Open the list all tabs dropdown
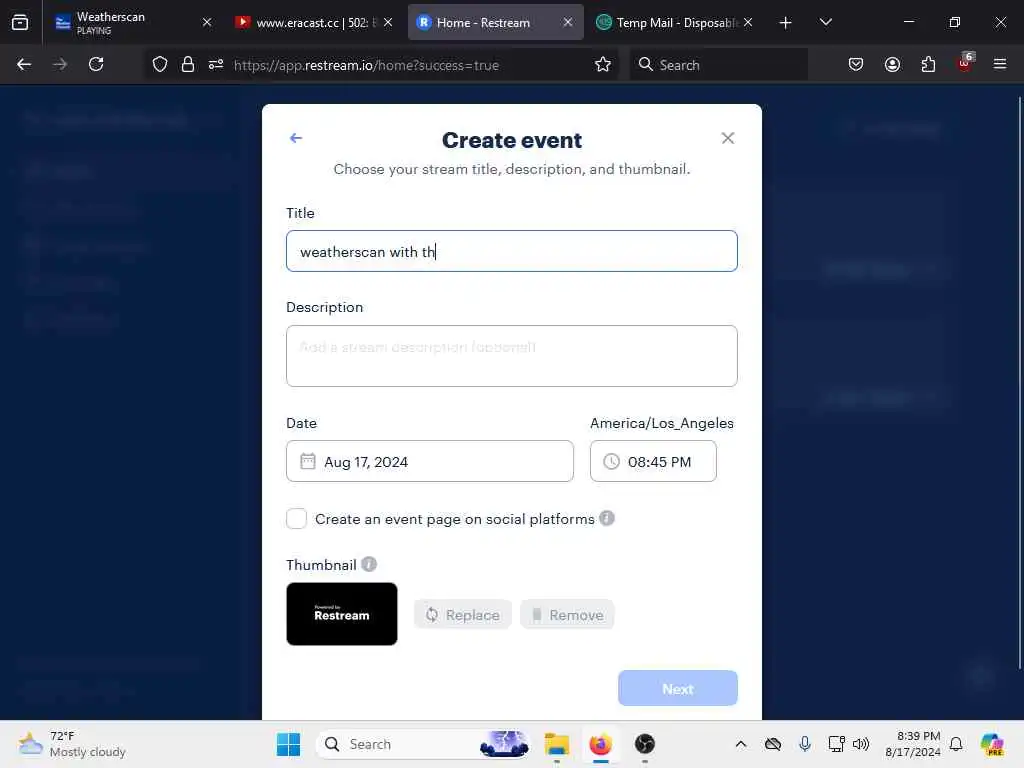This screenshot has width=1024, height=768. (825, 22)
